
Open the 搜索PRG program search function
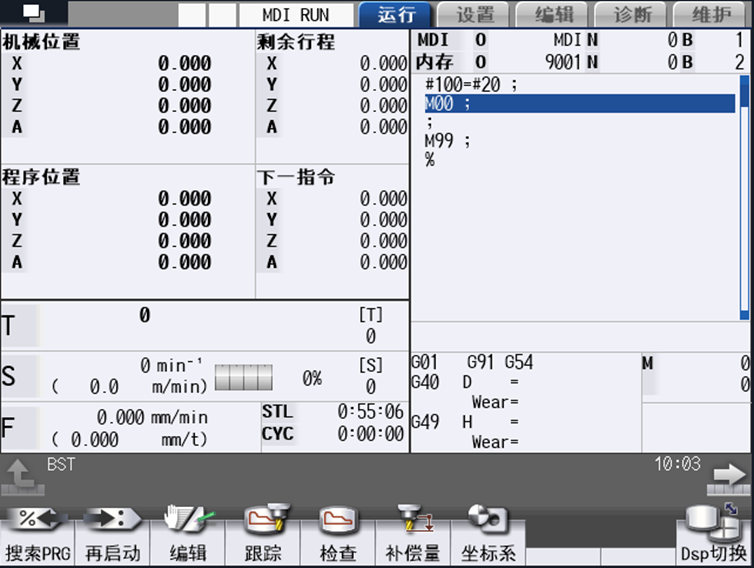pyautogui.click(x=37, y=536)
